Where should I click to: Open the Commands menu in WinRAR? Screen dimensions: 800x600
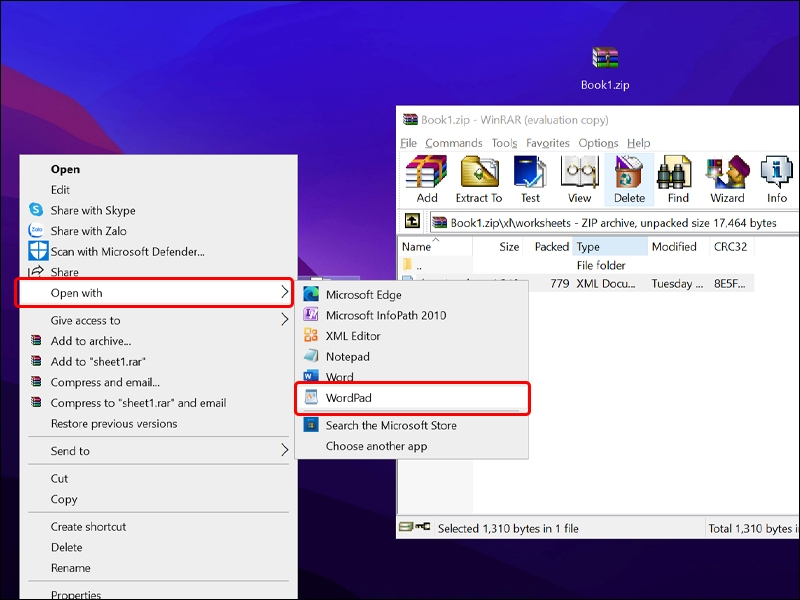point(454,143)
